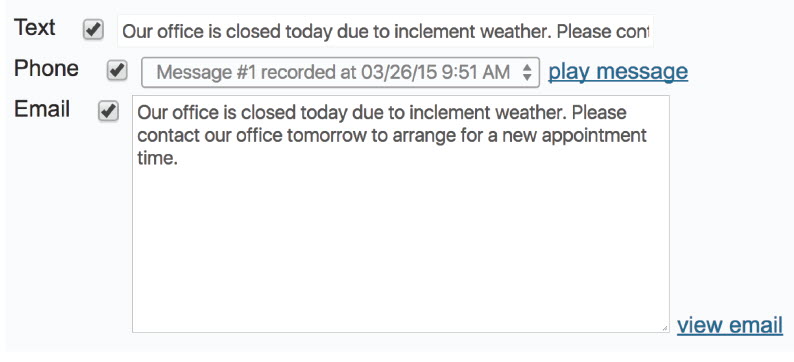The width and height of the screenshot is (794, 362).
Task: Open the recorded message dropdown
Action: (x=340, y=72)
